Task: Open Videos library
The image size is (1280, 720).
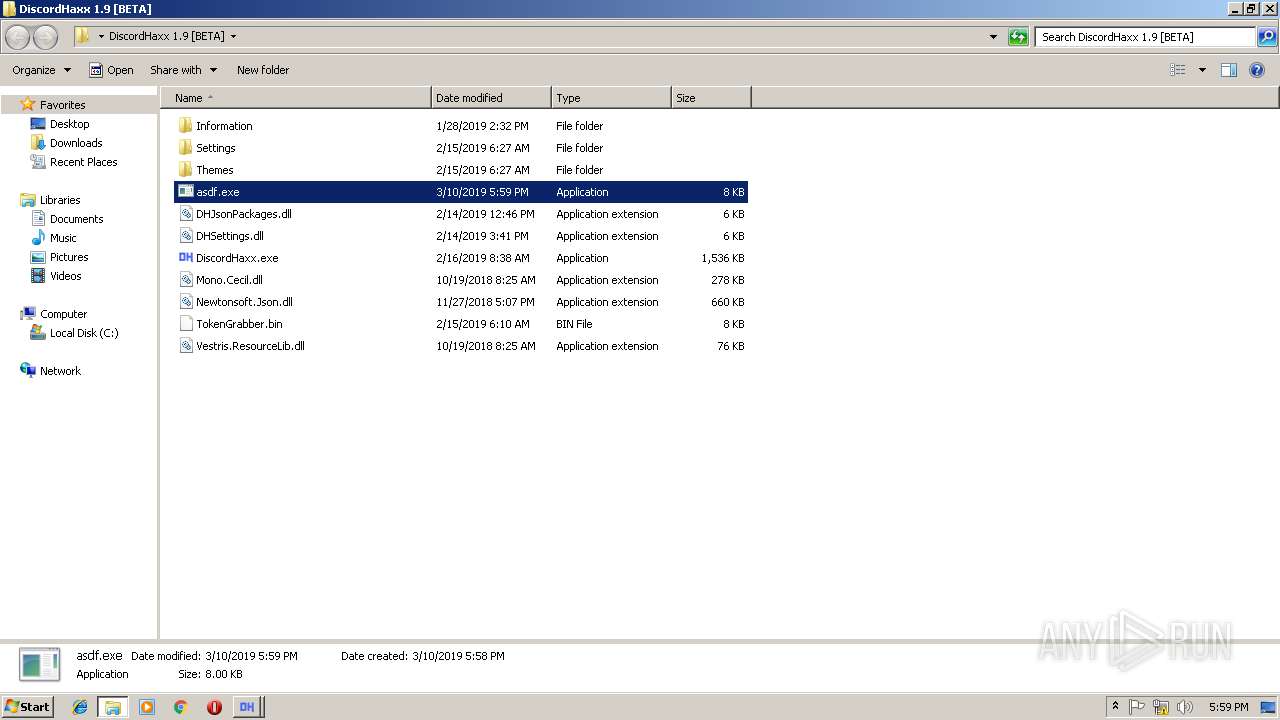Action: click(x=65, y=276)
